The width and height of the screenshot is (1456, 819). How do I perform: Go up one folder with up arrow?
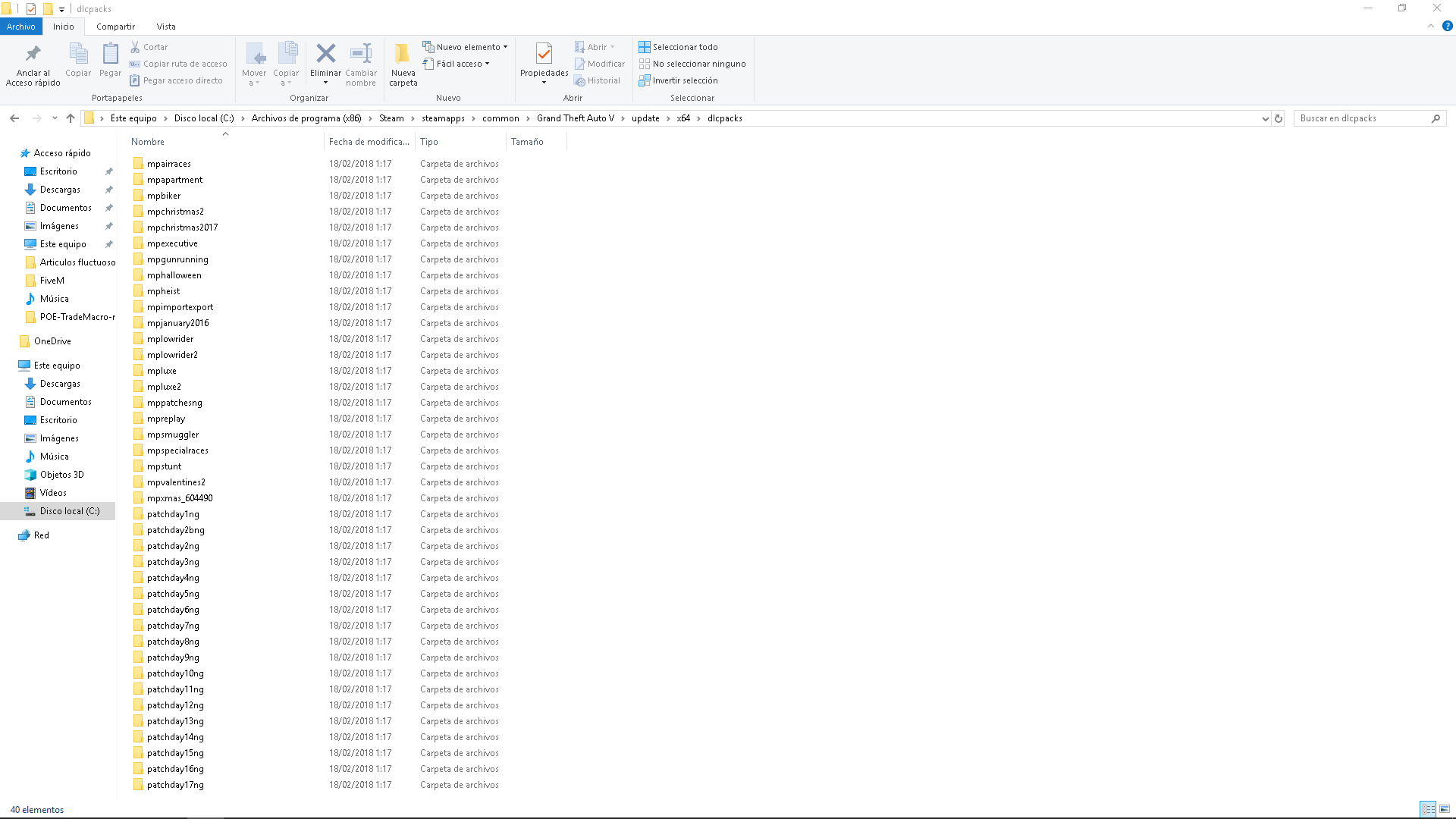point(71,118)
